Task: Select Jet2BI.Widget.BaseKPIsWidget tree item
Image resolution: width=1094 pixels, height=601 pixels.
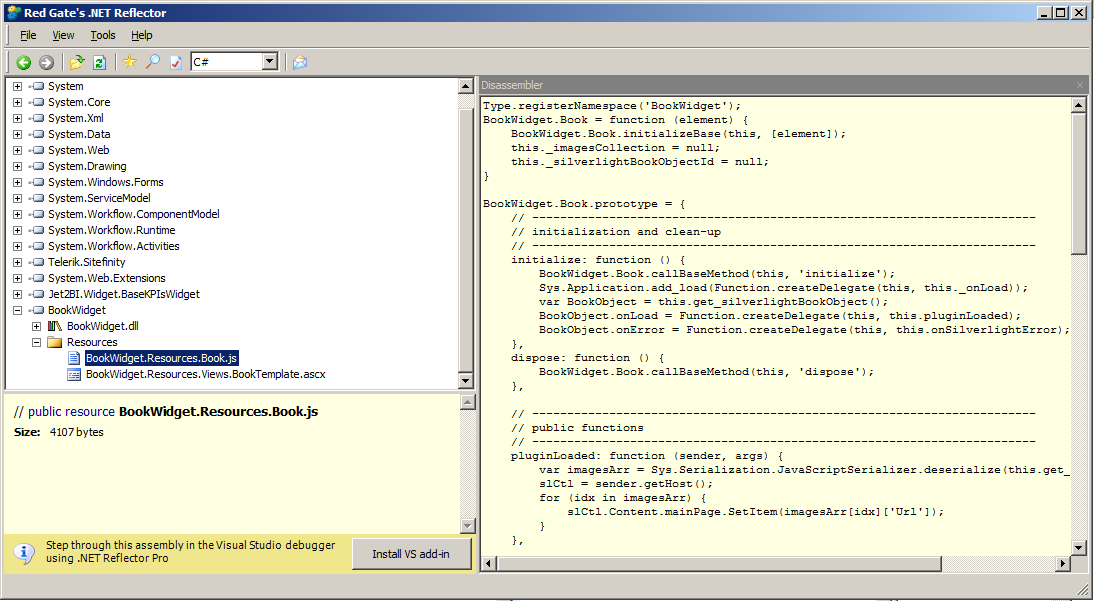Action: click(x=123, y=294)
